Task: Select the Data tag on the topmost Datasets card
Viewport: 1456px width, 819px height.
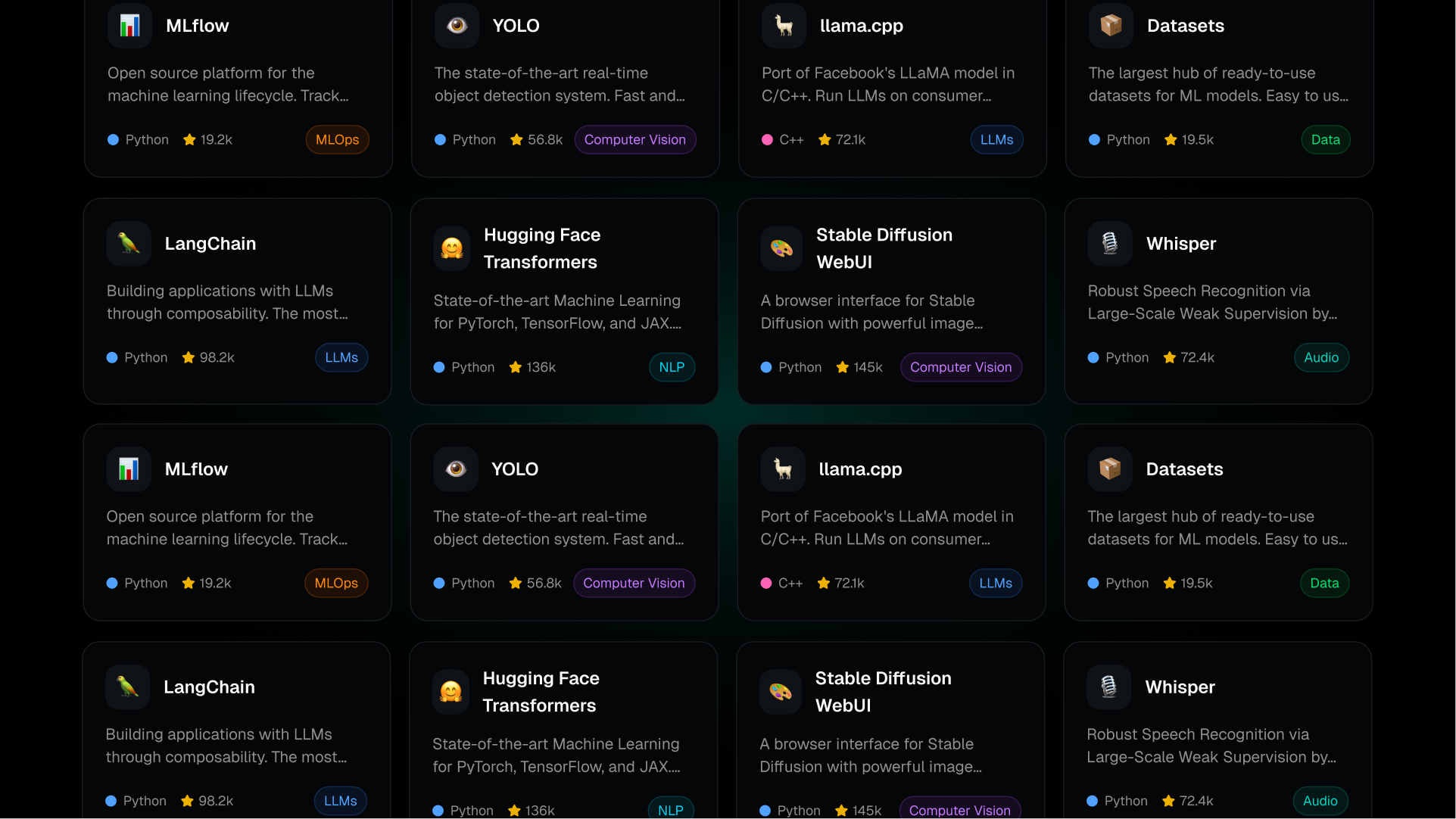Action: click(x=1326, y=140)
